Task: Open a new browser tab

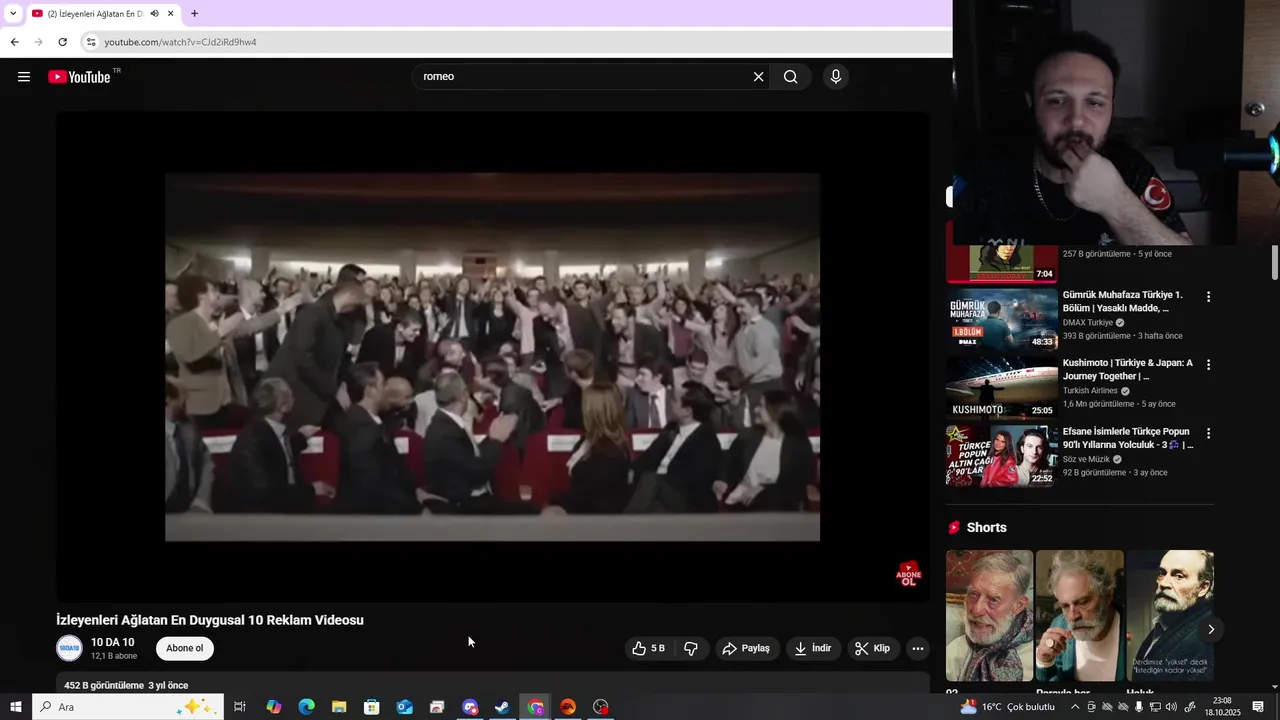Action: [194, 14]
